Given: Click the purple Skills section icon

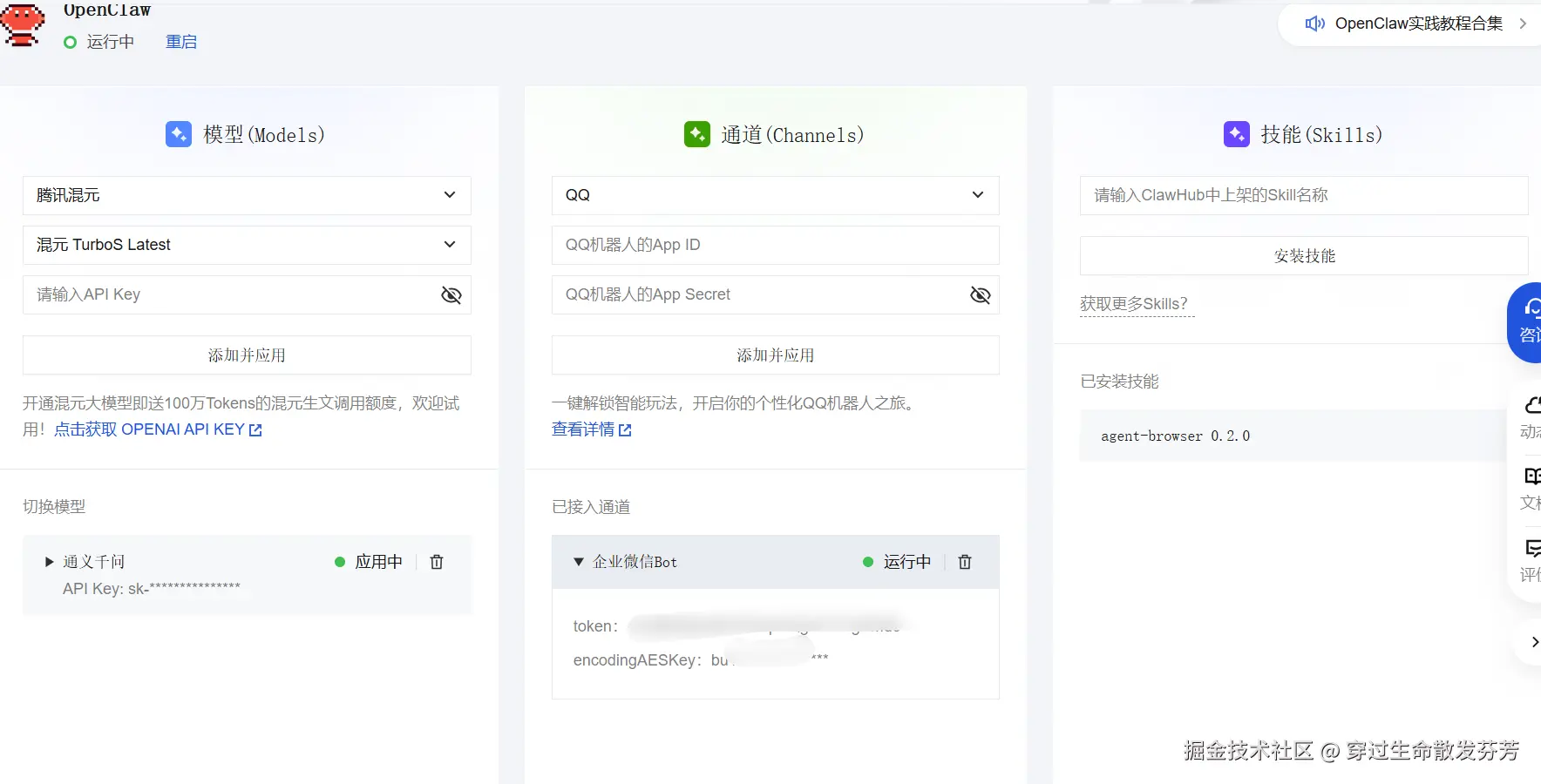Looking at the screenshot, I should coord(1237,134).
